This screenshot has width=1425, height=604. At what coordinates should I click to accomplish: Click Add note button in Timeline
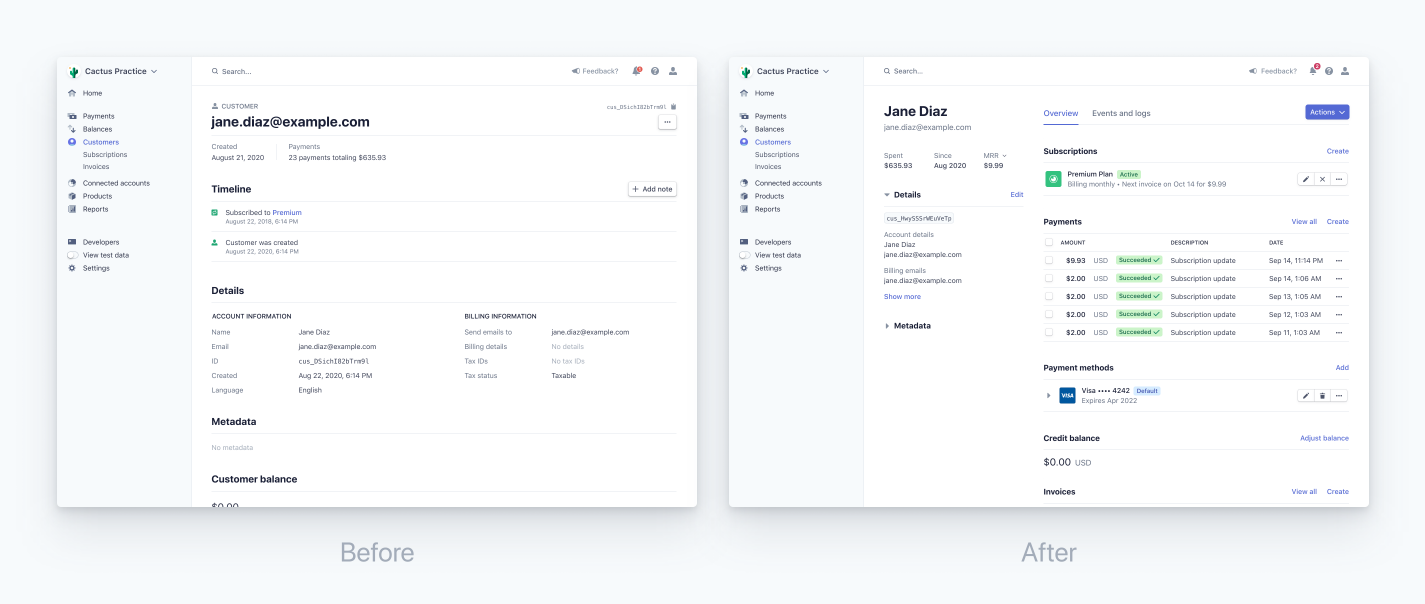652,189
